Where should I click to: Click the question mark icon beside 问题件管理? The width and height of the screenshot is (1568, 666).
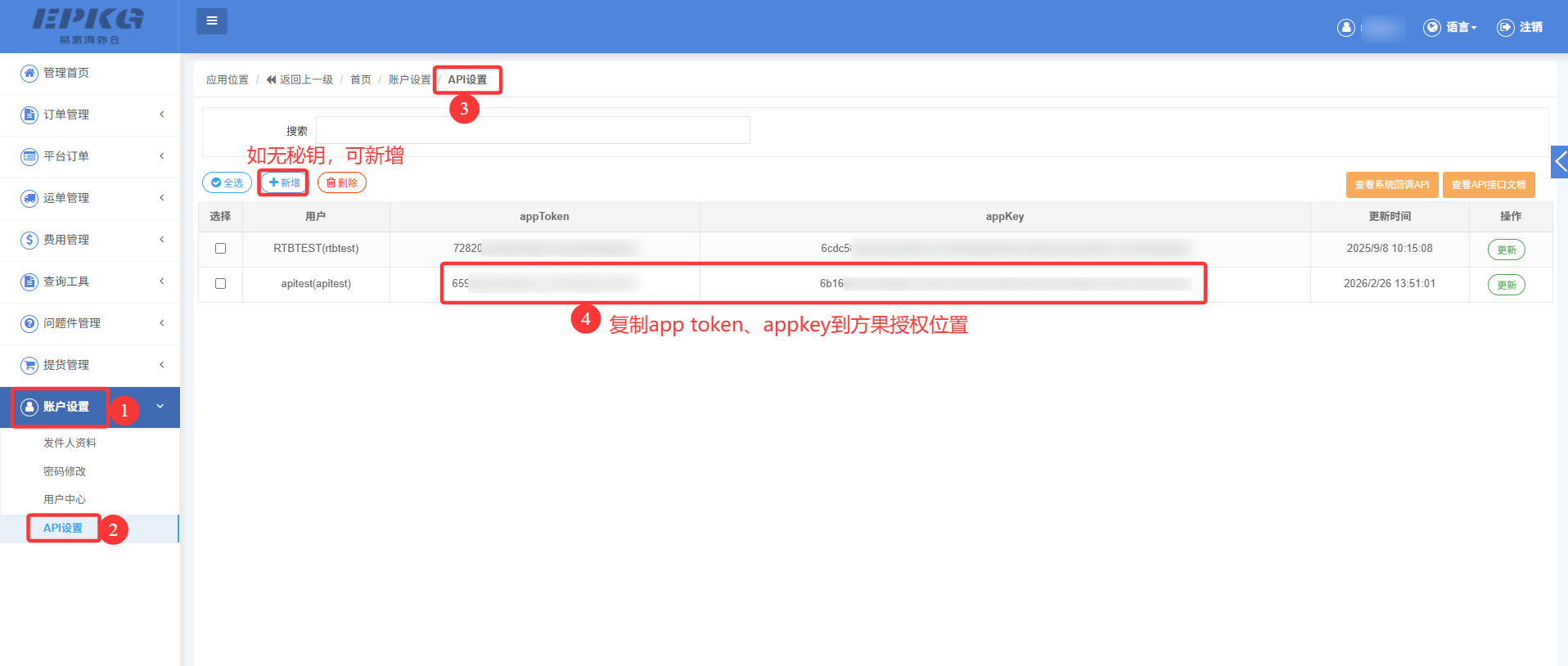(x=29, y=323)
